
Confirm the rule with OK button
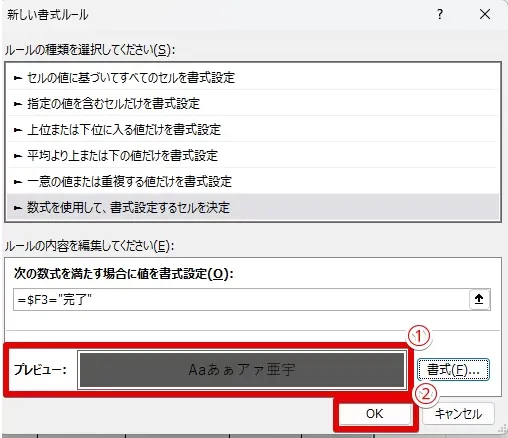tap(375, 414)
